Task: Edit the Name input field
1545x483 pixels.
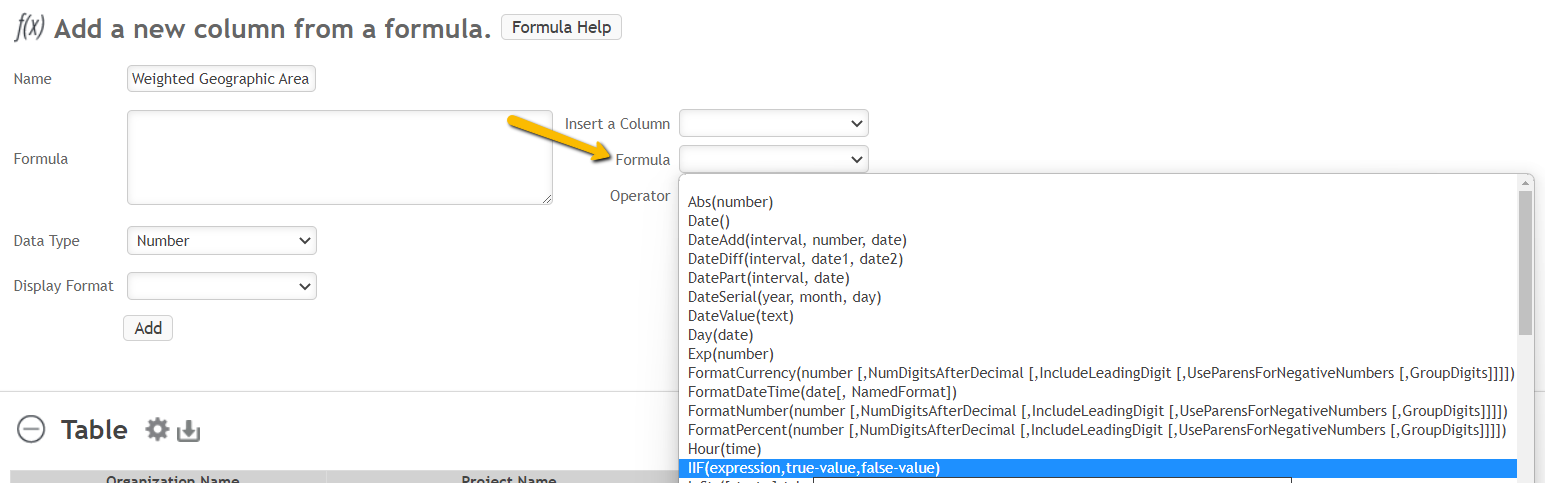Action: coord(222,79)
